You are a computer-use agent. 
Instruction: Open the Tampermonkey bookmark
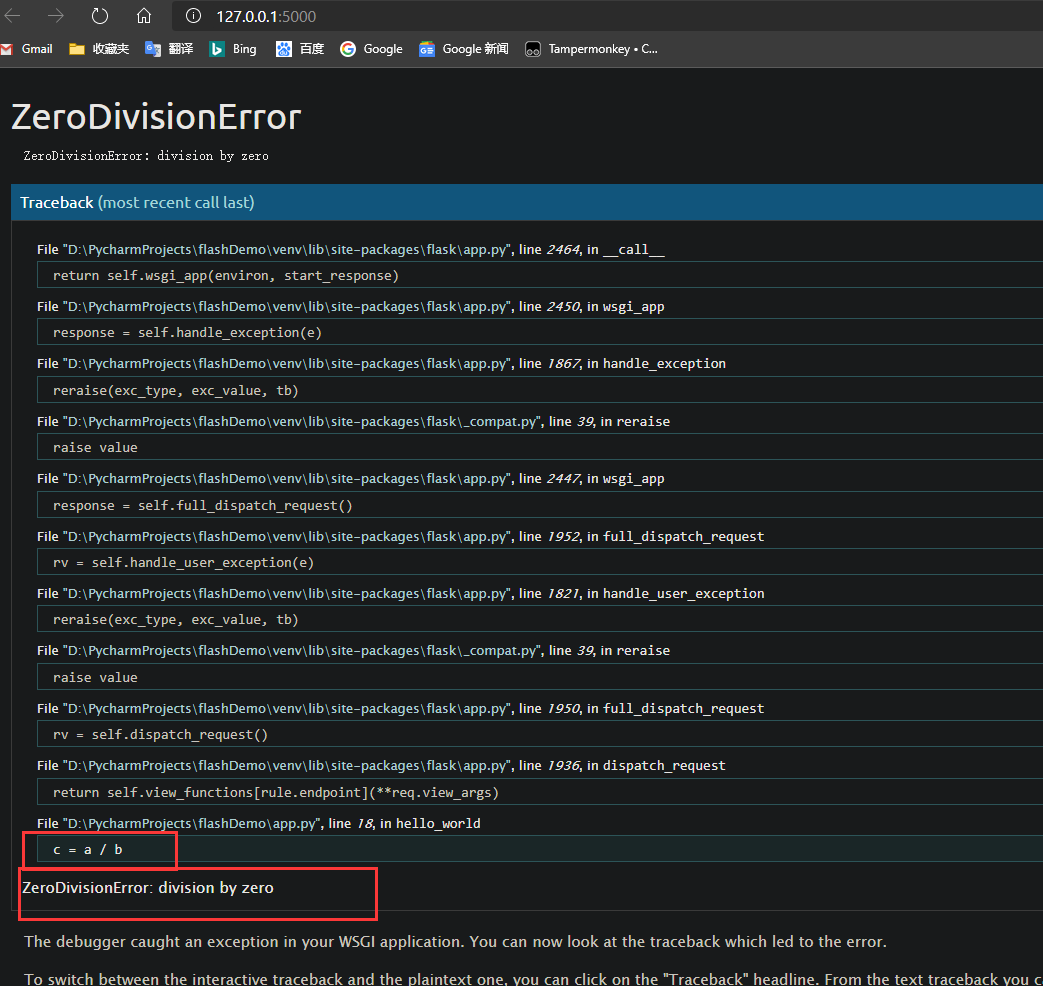pyautogui.click(x=590, y=48)
